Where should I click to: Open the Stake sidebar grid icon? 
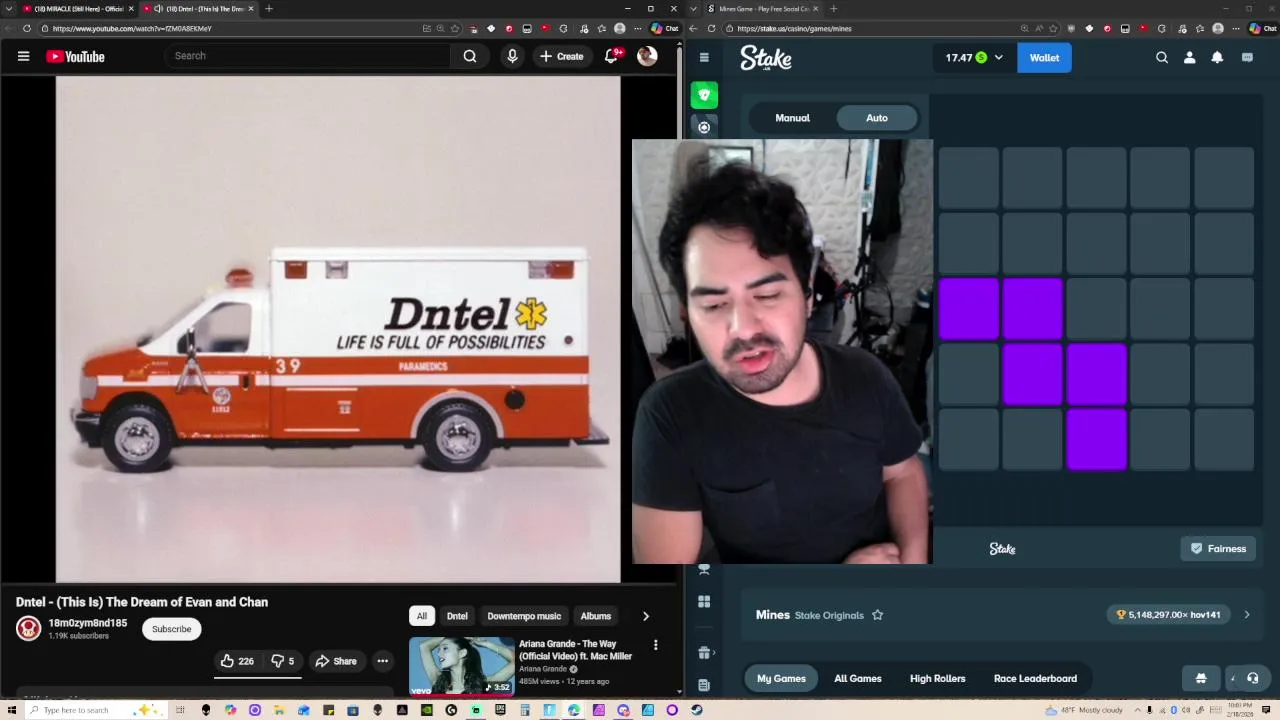pos(704,601)
